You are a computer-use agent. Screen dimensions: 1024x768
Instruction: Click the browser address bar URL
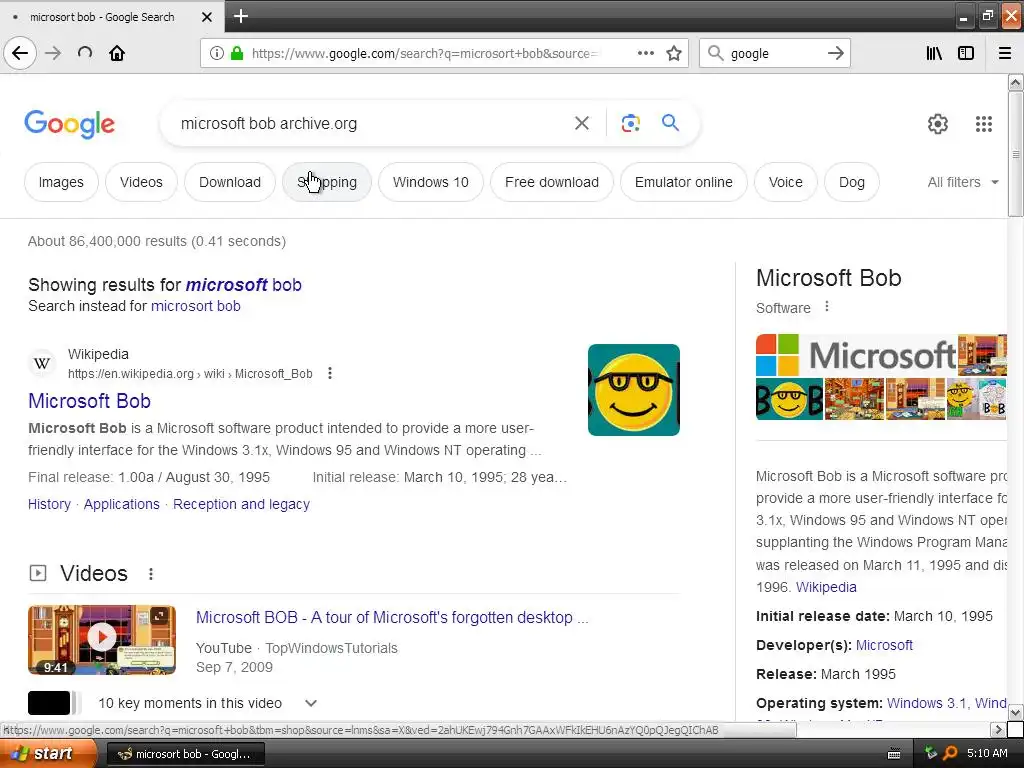tap(424, 54)
